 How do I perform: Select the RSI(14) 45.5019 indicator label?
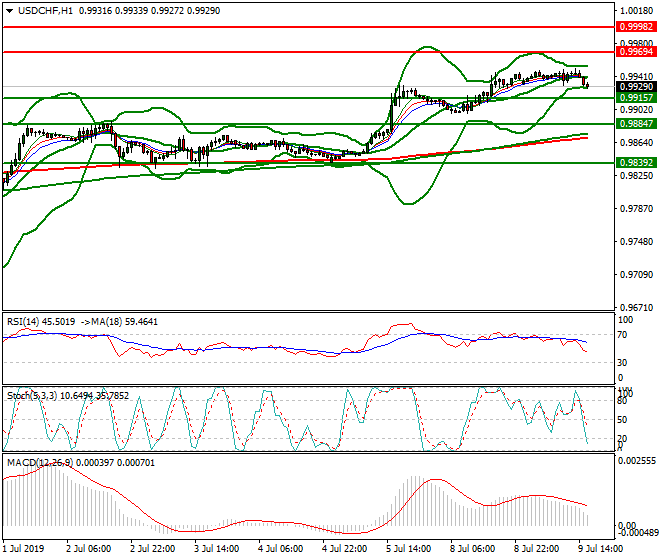[x=41, y=322]
